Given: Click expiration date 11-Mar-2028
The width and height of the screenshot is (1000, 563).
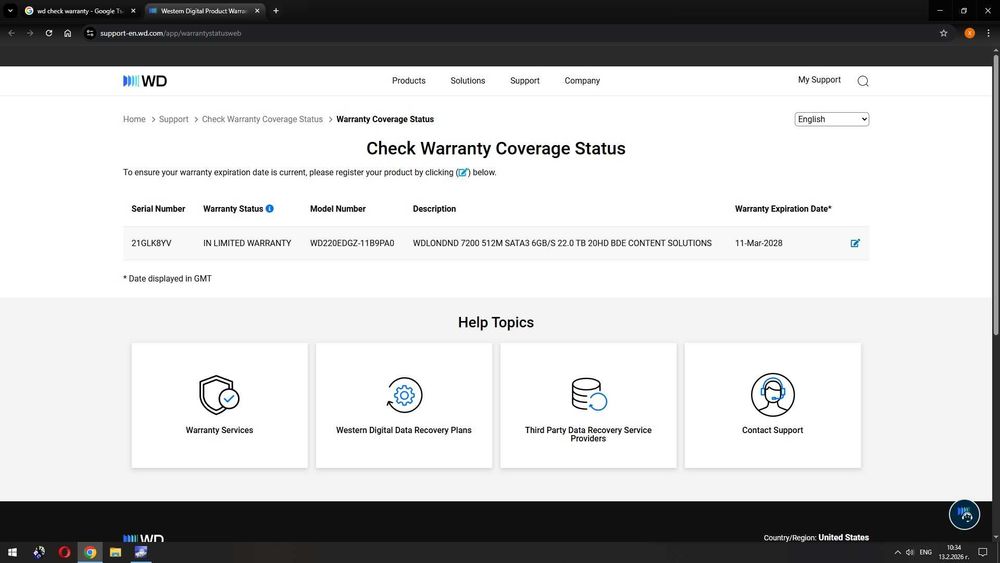Looking at the screenshot, I should click(758, 243).
